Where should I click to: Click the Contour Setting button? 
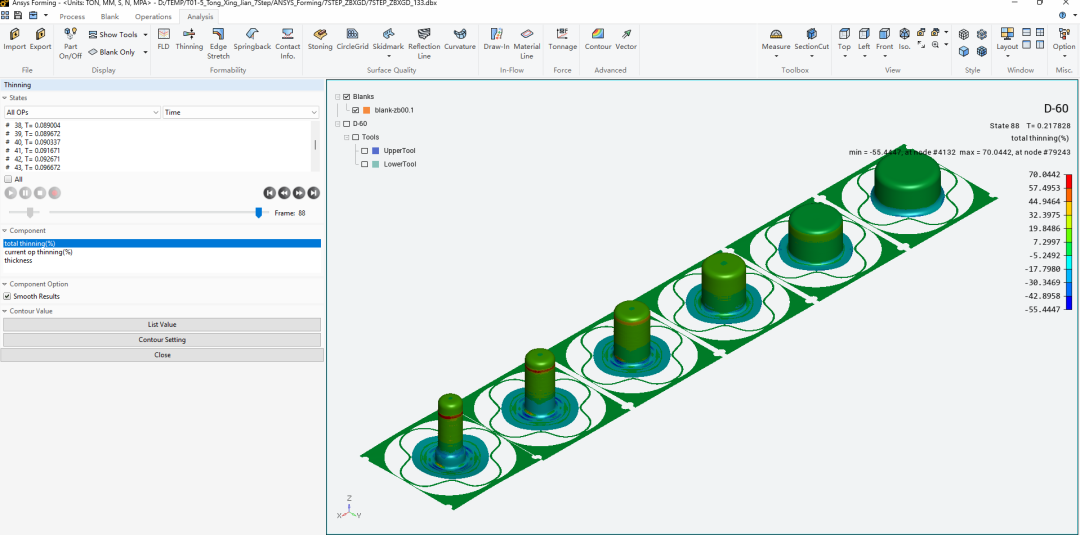pyautogui.click(x=161, y=340)
